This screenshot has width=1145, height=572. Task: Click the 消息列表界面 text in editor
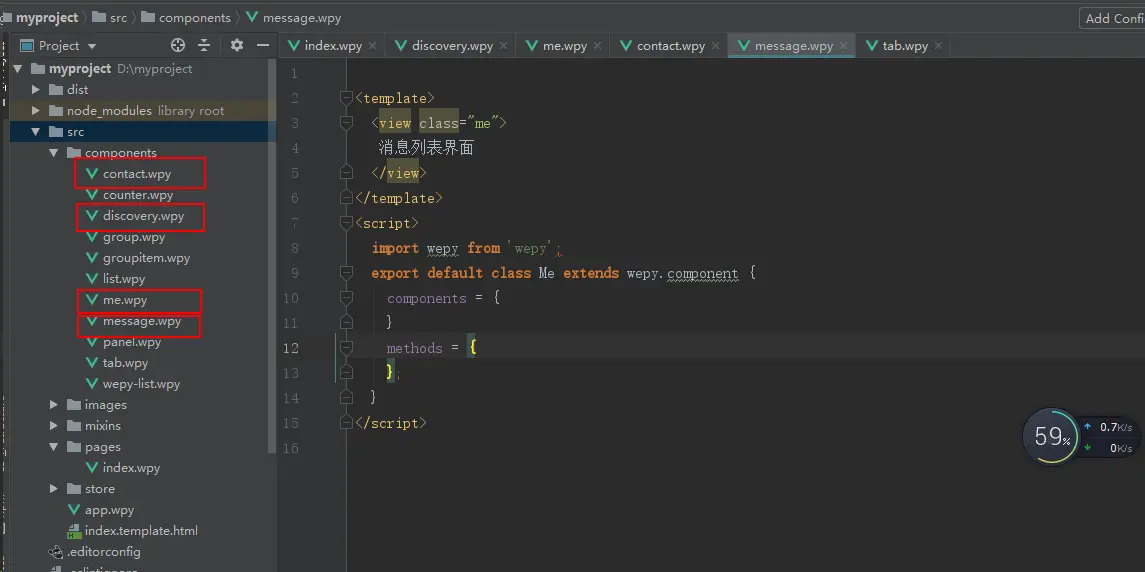pyautogui.click(x=426, y=148)
